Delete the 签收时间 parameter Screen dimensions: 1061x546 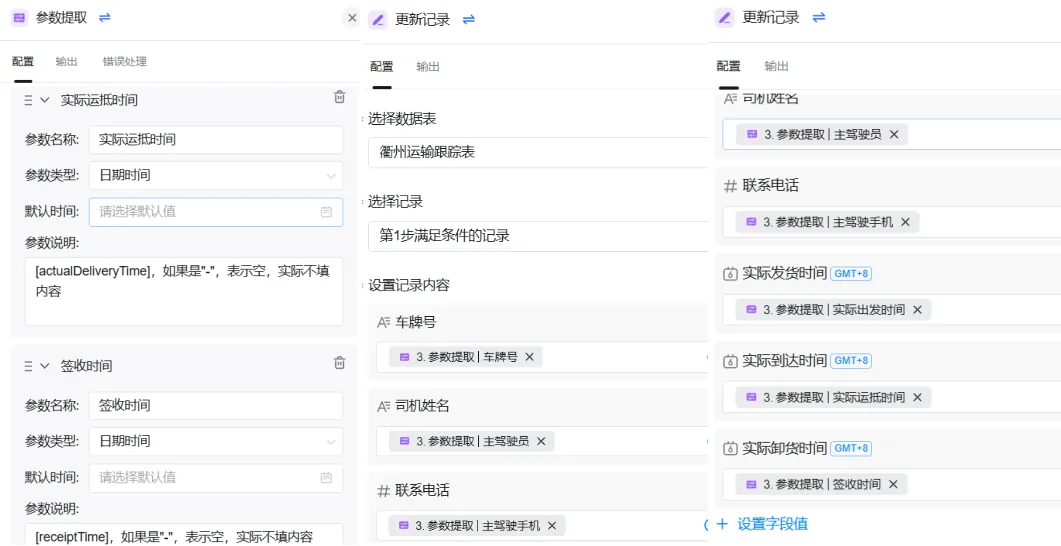tap(340, 363)
